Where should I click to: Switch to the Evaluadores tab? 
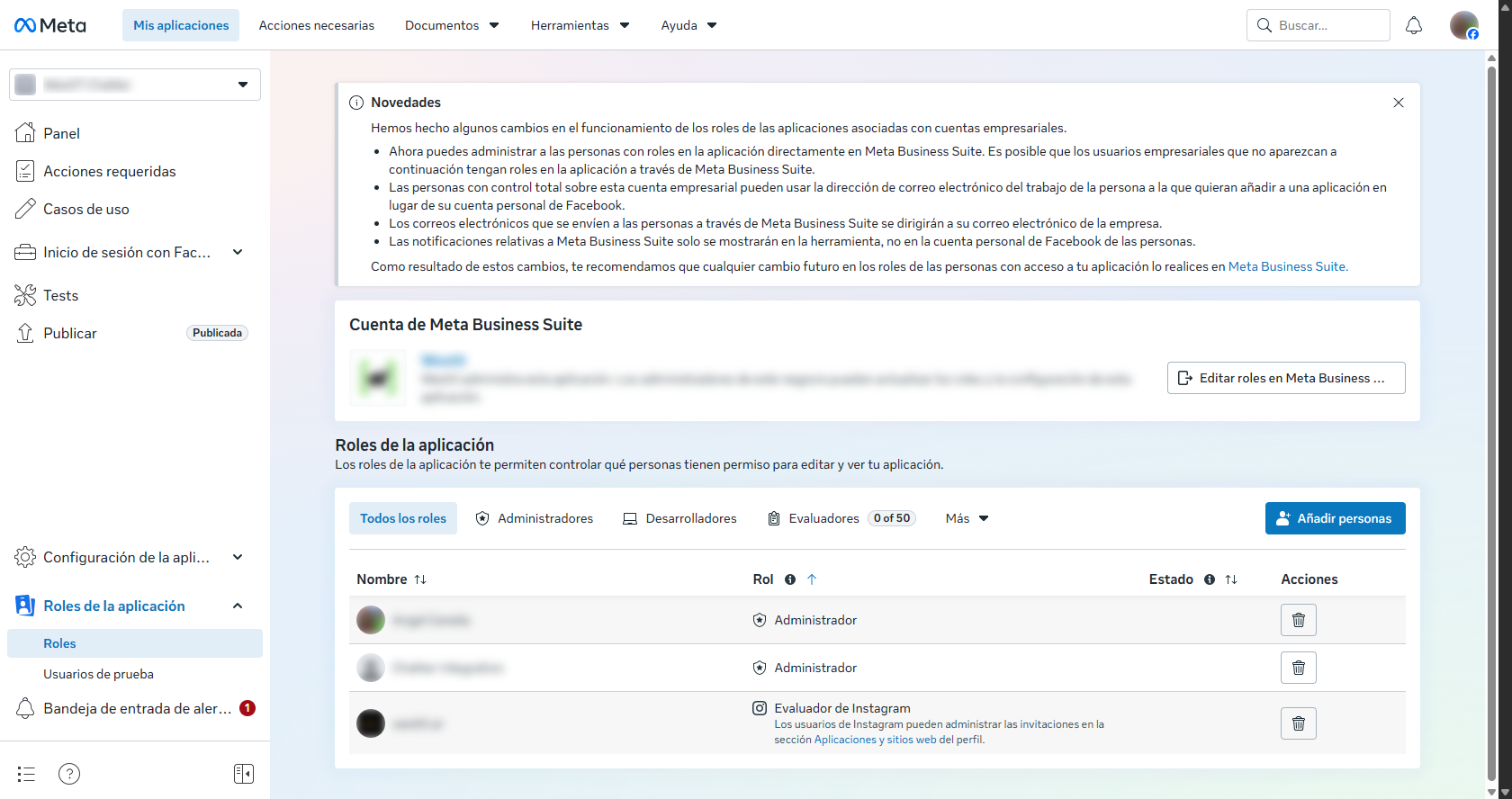point(841,518)
